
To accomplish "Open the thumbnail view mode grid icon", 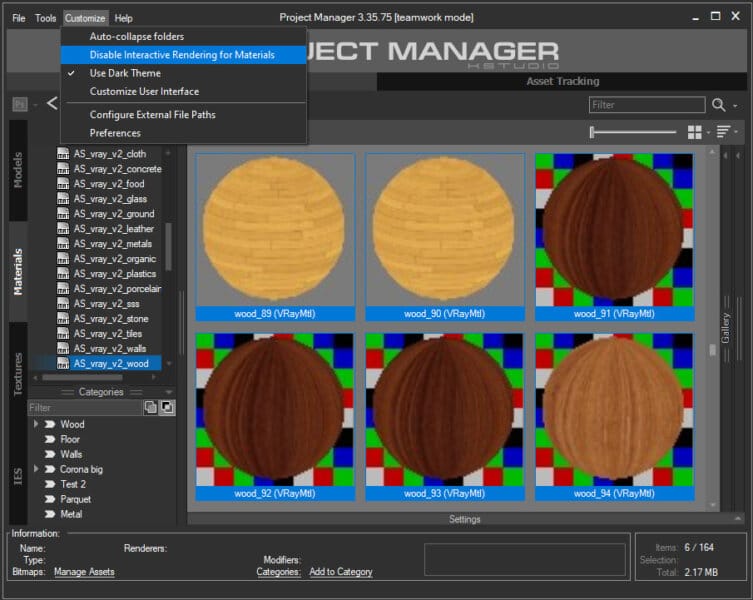I will [694, 132].
